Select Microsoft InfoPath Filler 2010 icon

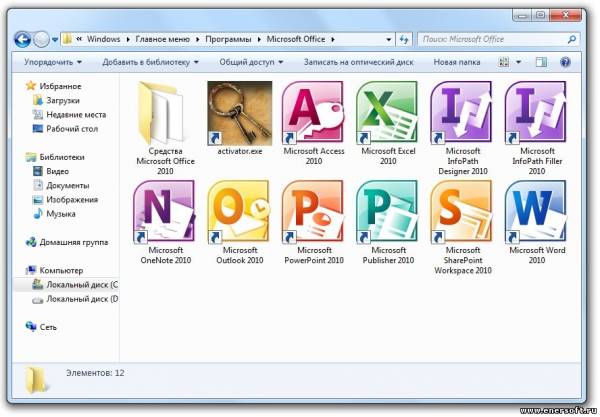tap(536, 113)
